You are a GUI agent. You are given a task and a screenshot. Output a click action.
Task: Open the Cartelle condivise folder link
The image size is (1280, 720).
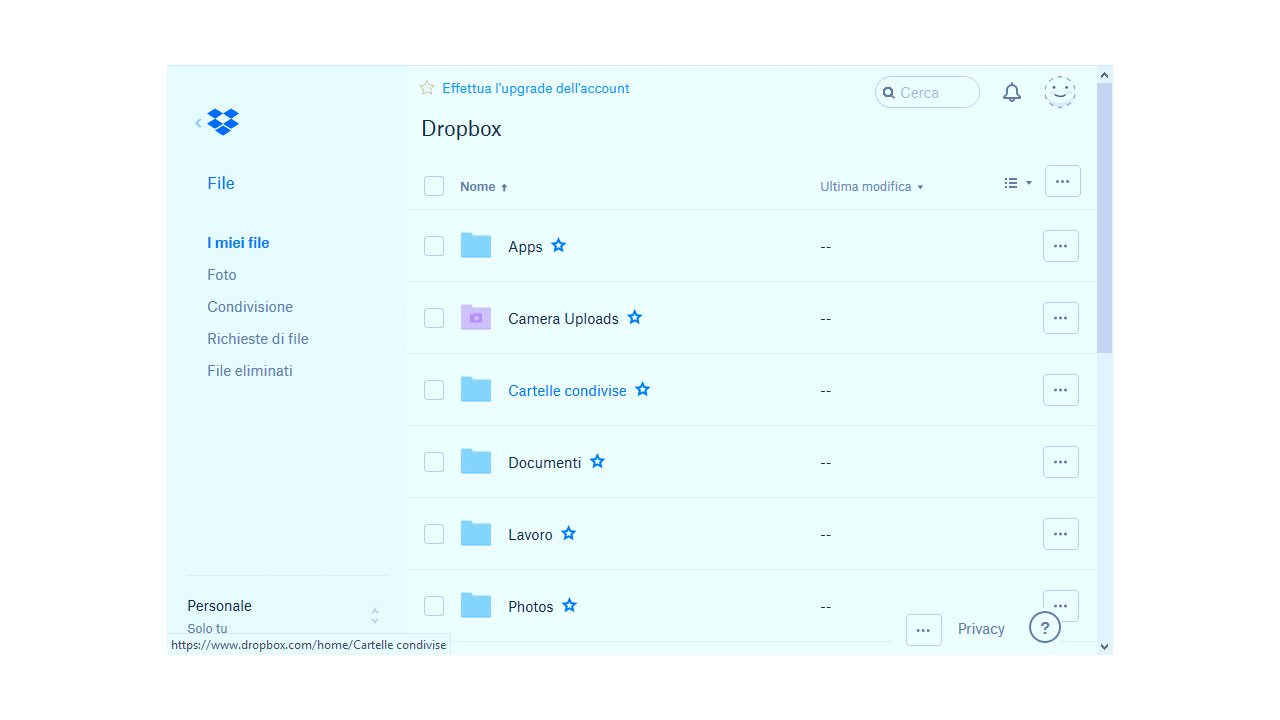coord(567,391)
